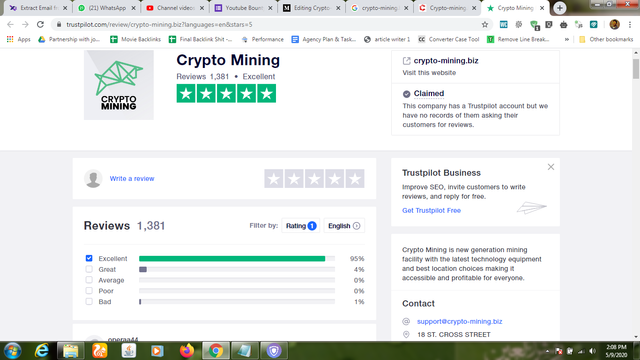Click the Write a review link

132,179
